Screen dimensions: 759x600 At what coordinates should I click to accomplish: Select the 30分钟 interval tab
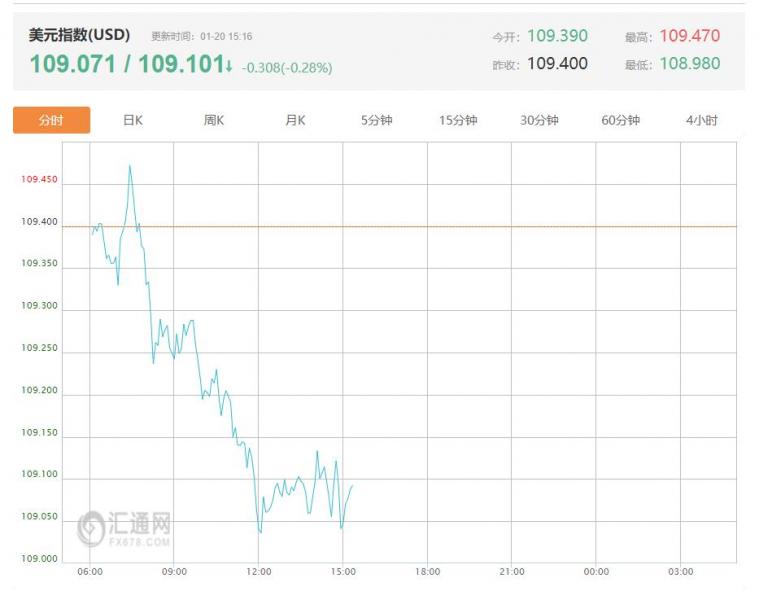click(x=539, y=120)
